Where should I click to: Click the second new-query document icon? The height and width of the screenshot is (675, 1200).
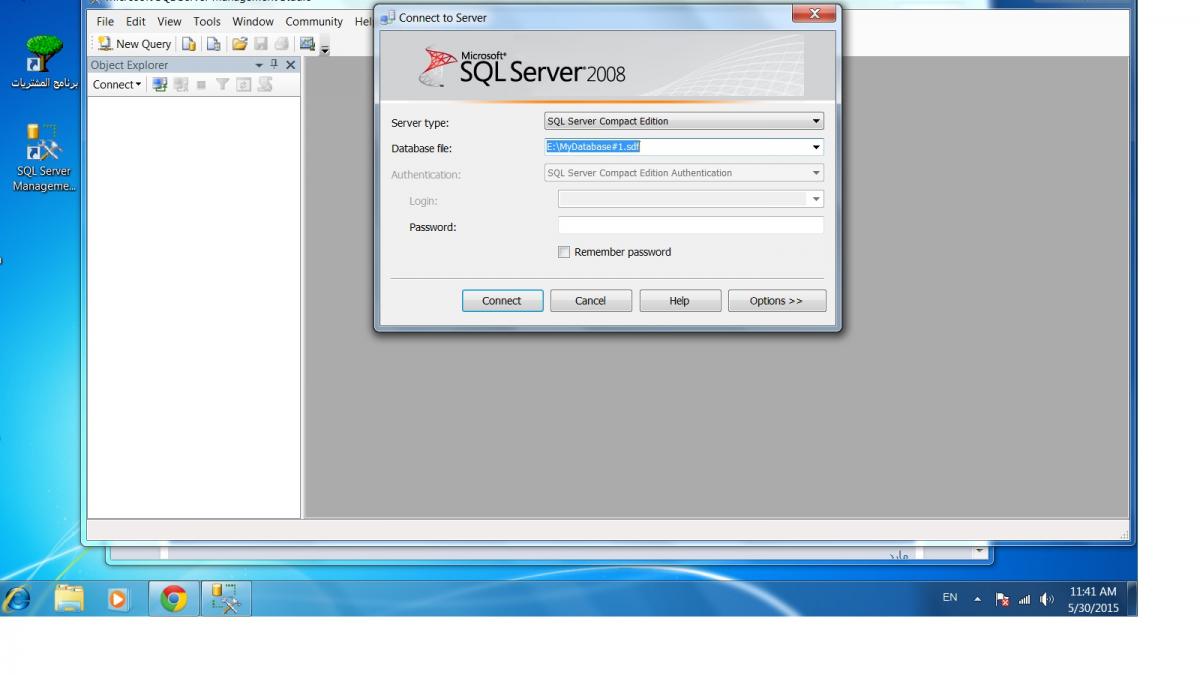click(213, 44)
